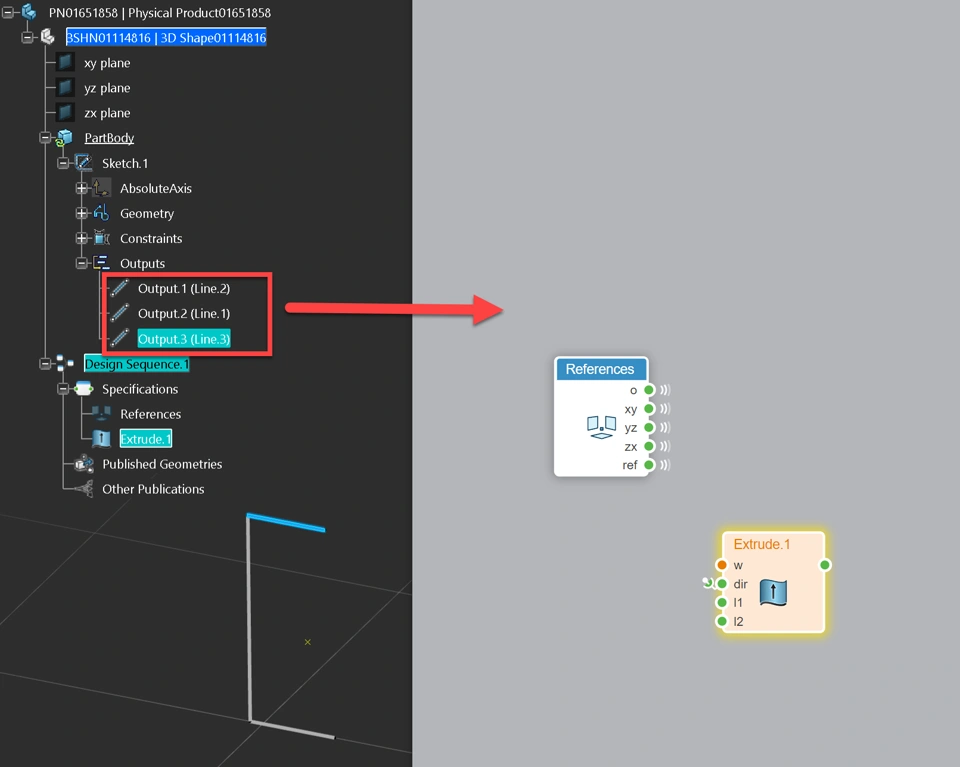
Task: Collapse the Specifications node
Action: [x=63, y=389]
